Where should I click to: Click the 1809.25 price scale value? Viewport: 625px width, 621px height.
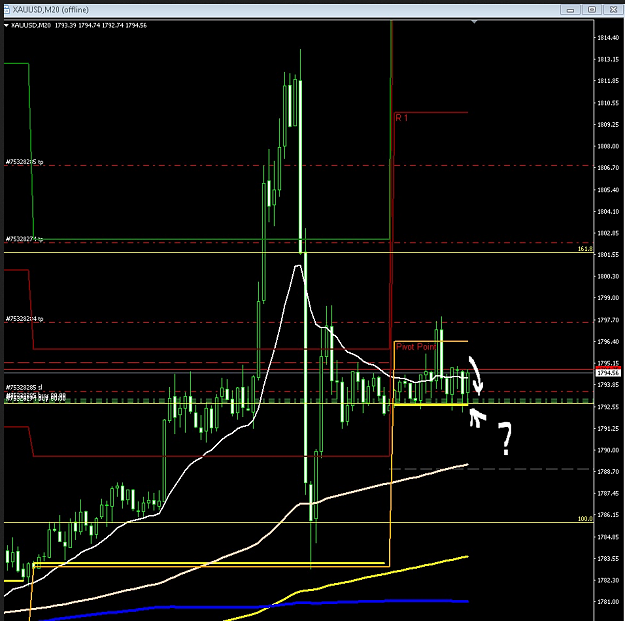click(x=608, y=124)
